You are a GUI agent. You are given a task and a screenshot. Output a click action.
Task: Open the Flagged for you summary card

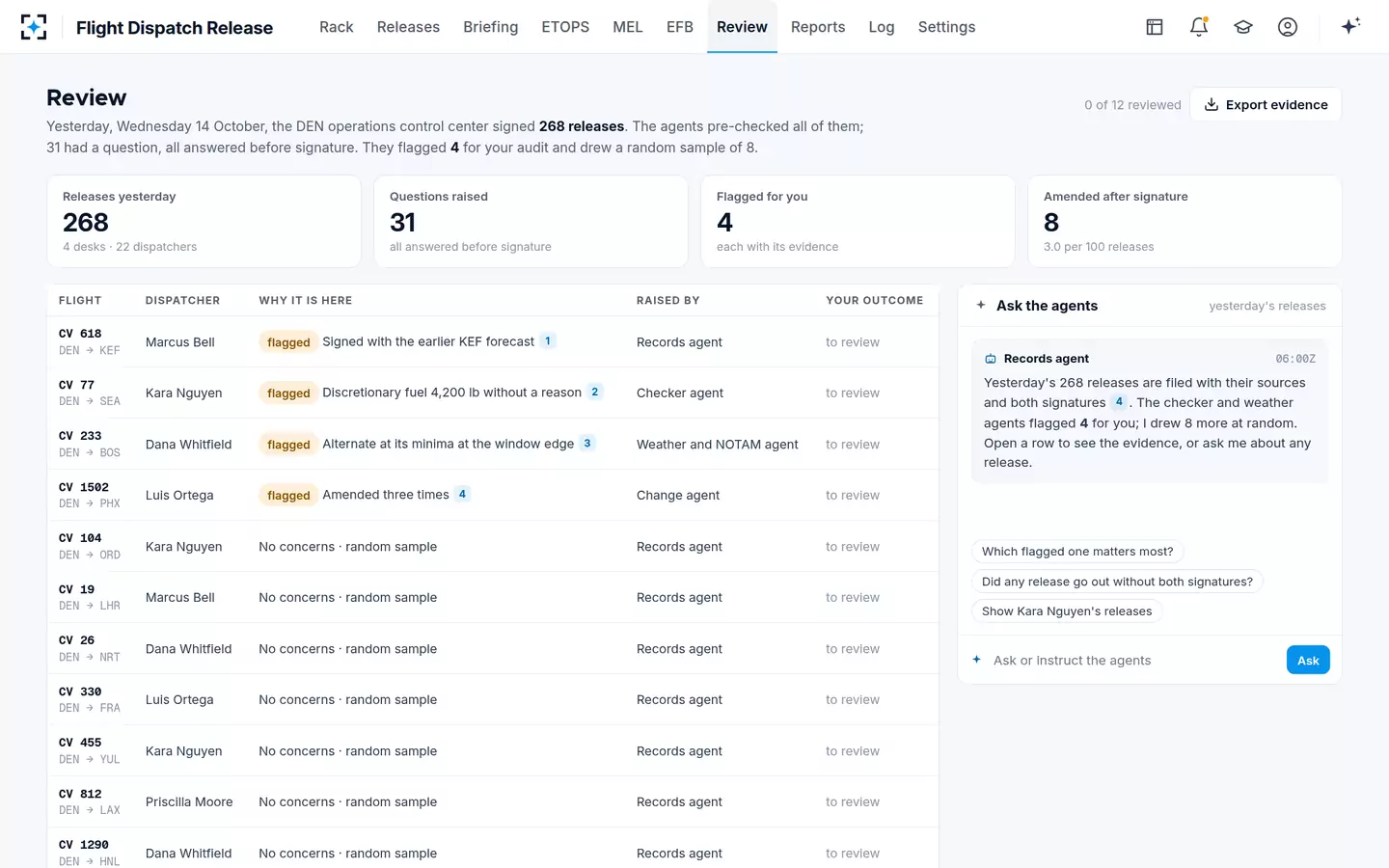click(x=858, y=221)
